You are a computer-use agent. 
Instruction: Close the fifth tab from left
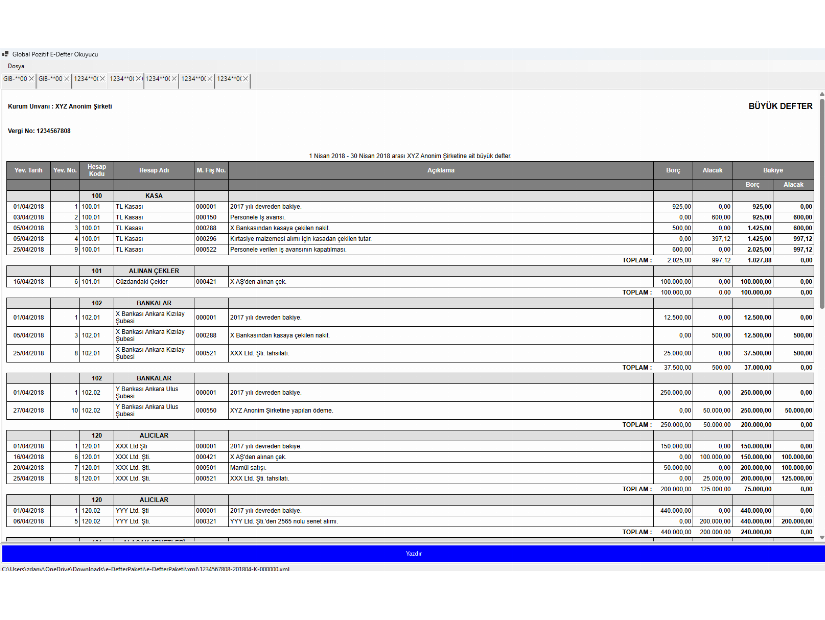tap(174, 78)
